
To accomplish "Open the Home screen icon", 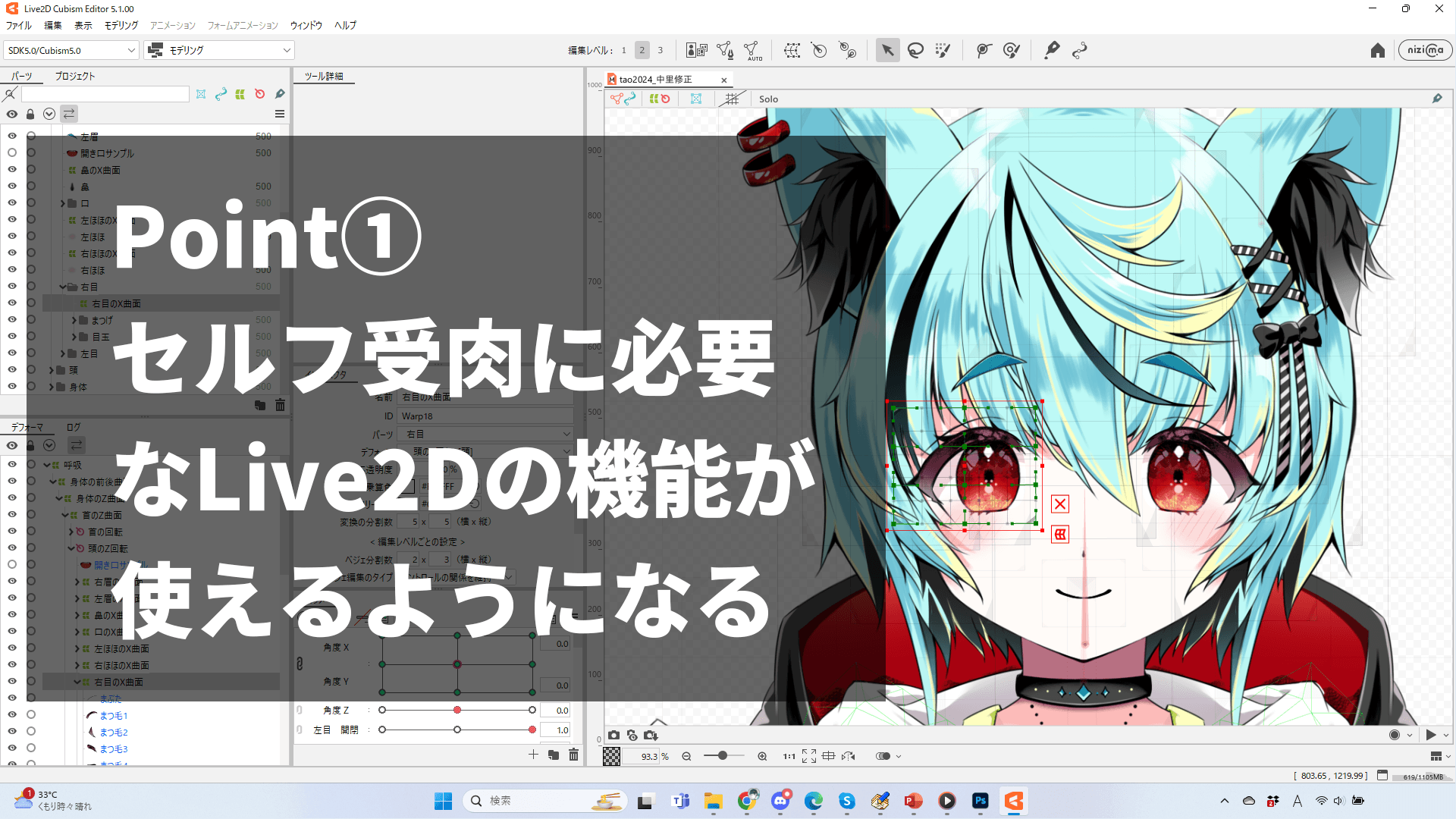I will tap(1378, 50).
